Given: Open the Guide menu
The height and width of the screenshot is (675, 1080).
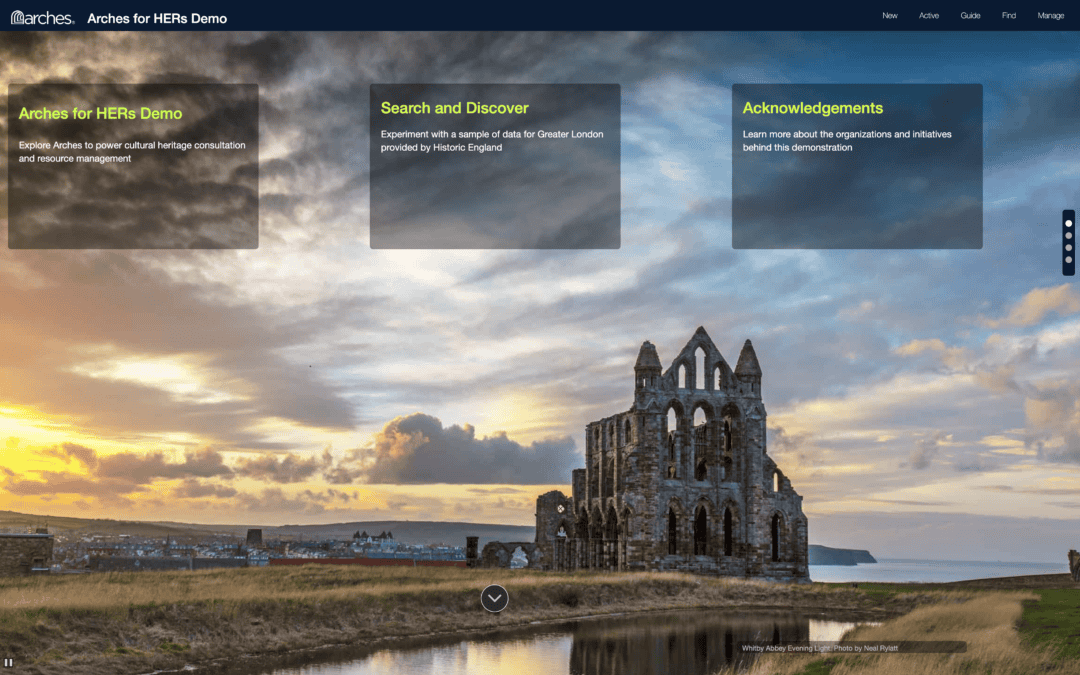Looking at the screenshot, I should 969,15.
